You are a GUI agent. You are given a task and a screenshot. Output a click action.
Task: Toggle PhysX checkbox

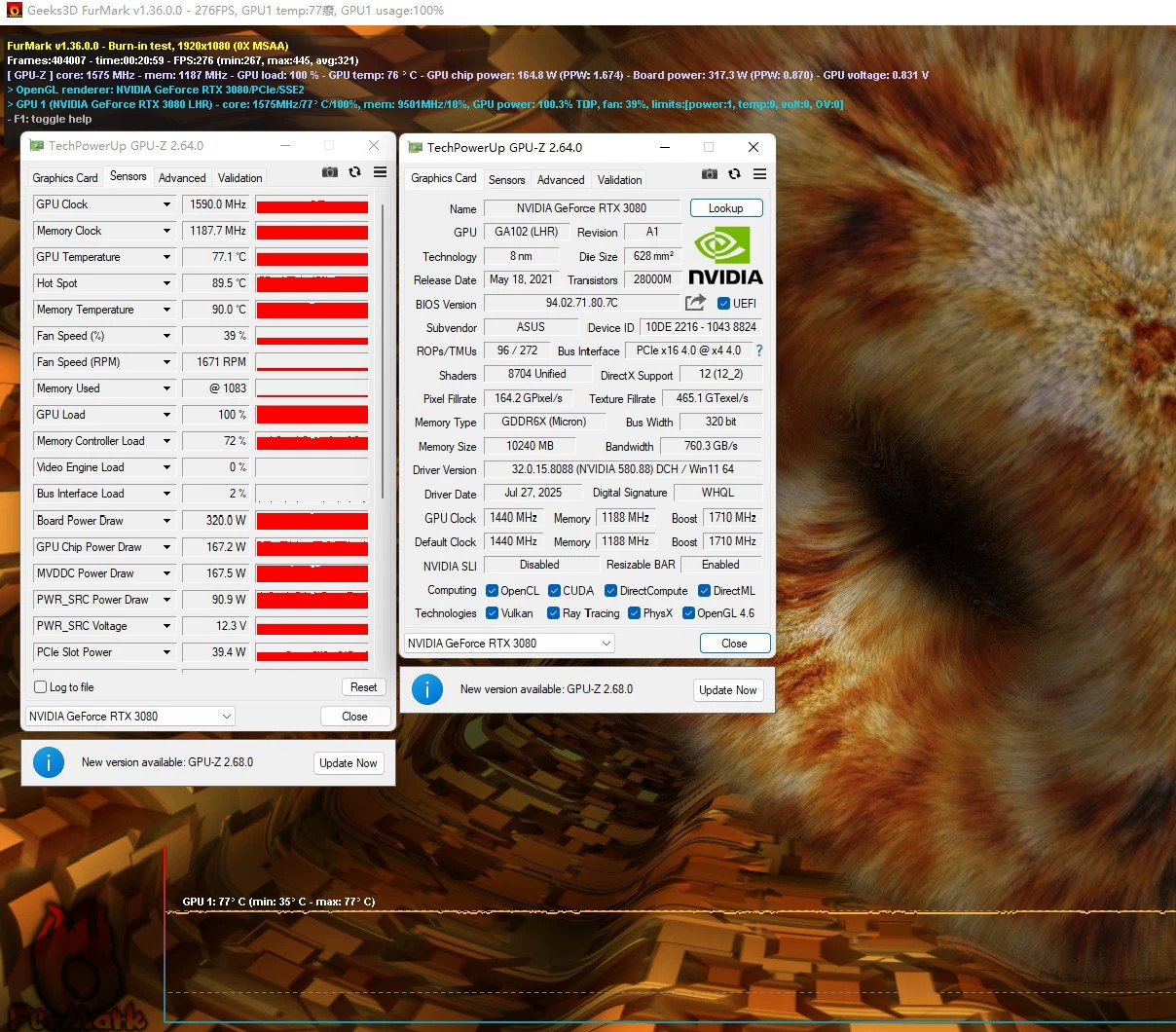[x=634, y=612]
